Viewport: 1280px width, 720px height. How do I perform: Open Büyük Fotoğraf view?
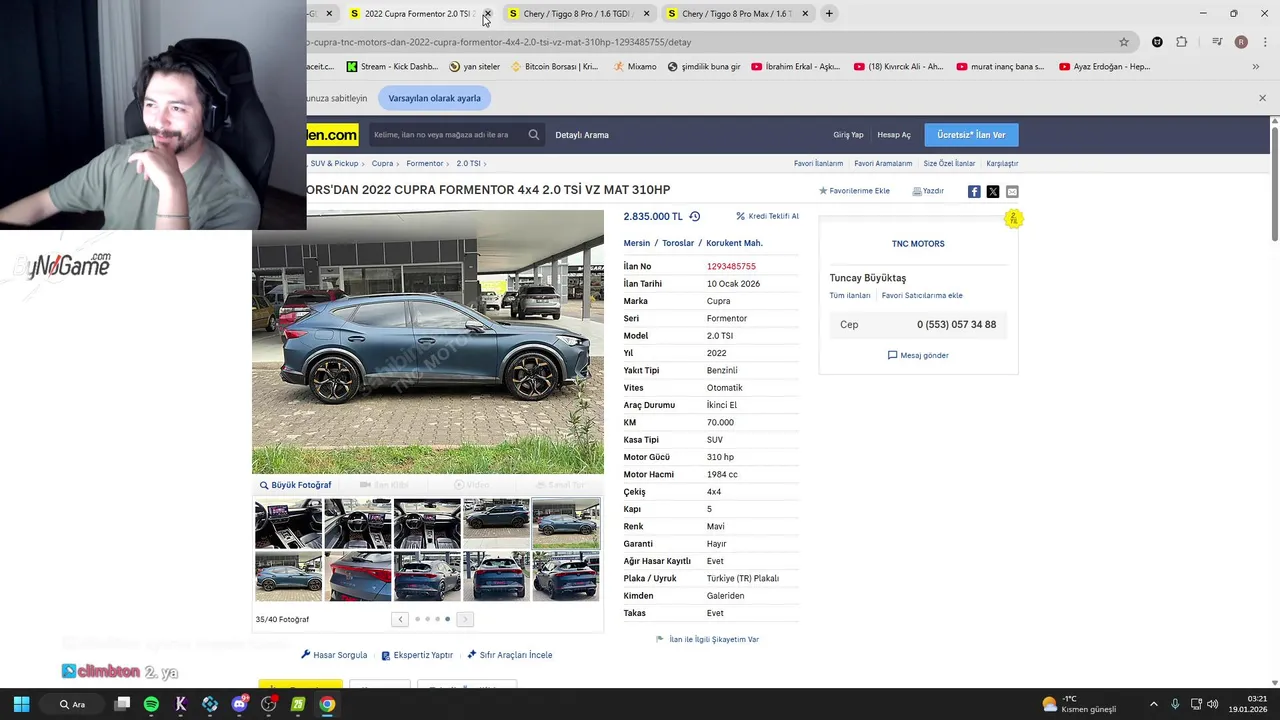pyautogui.click(x=295, y=485)
